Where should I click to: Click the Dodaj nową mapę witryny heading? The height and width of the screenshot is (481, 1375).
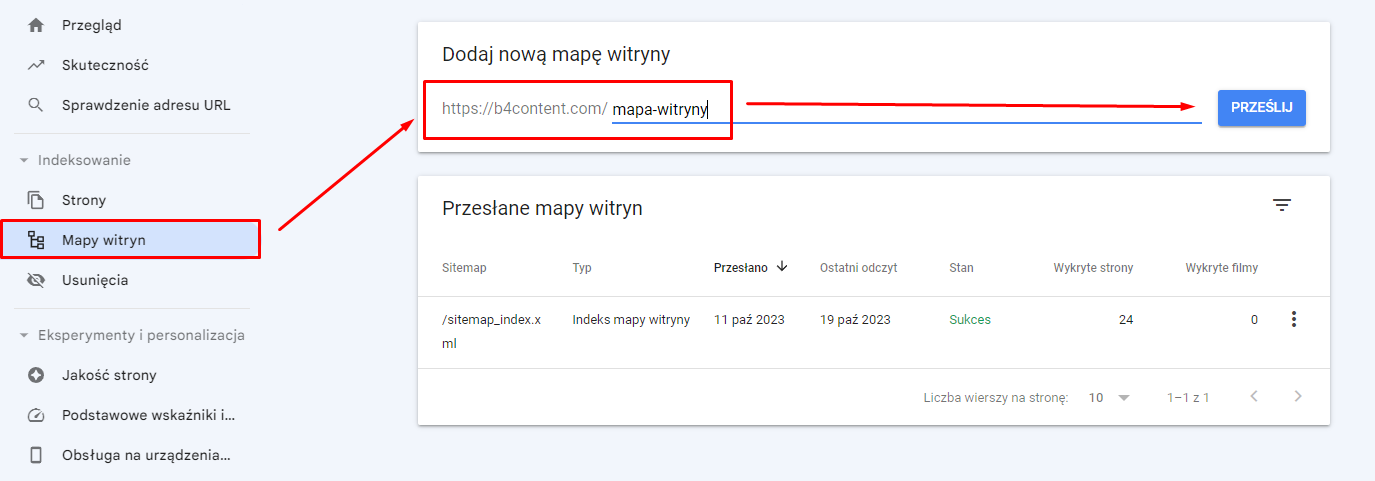click(x=556, y=55)
